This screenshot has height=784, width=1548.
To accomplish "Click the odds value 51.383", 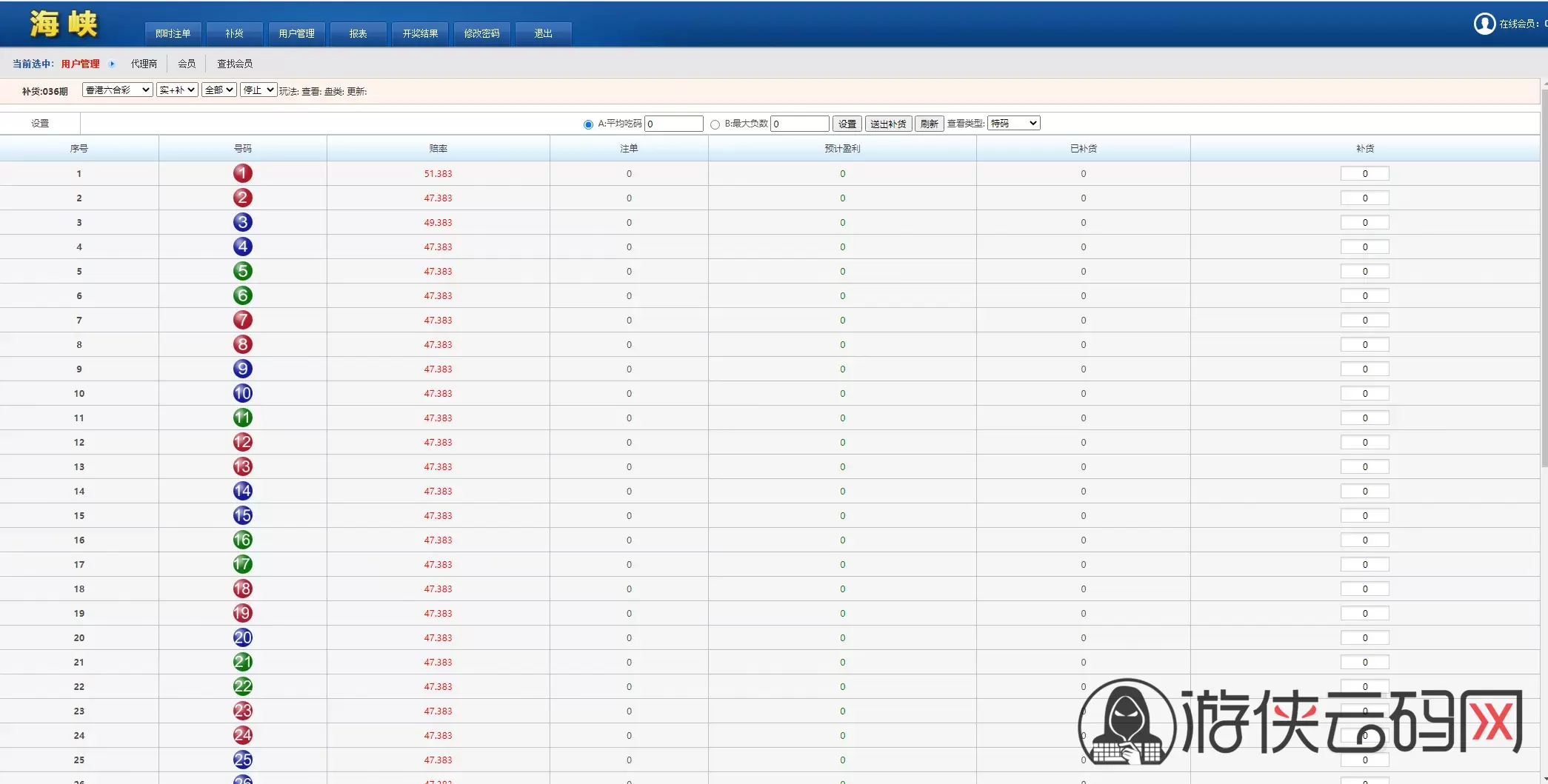I will pos(438,174).
